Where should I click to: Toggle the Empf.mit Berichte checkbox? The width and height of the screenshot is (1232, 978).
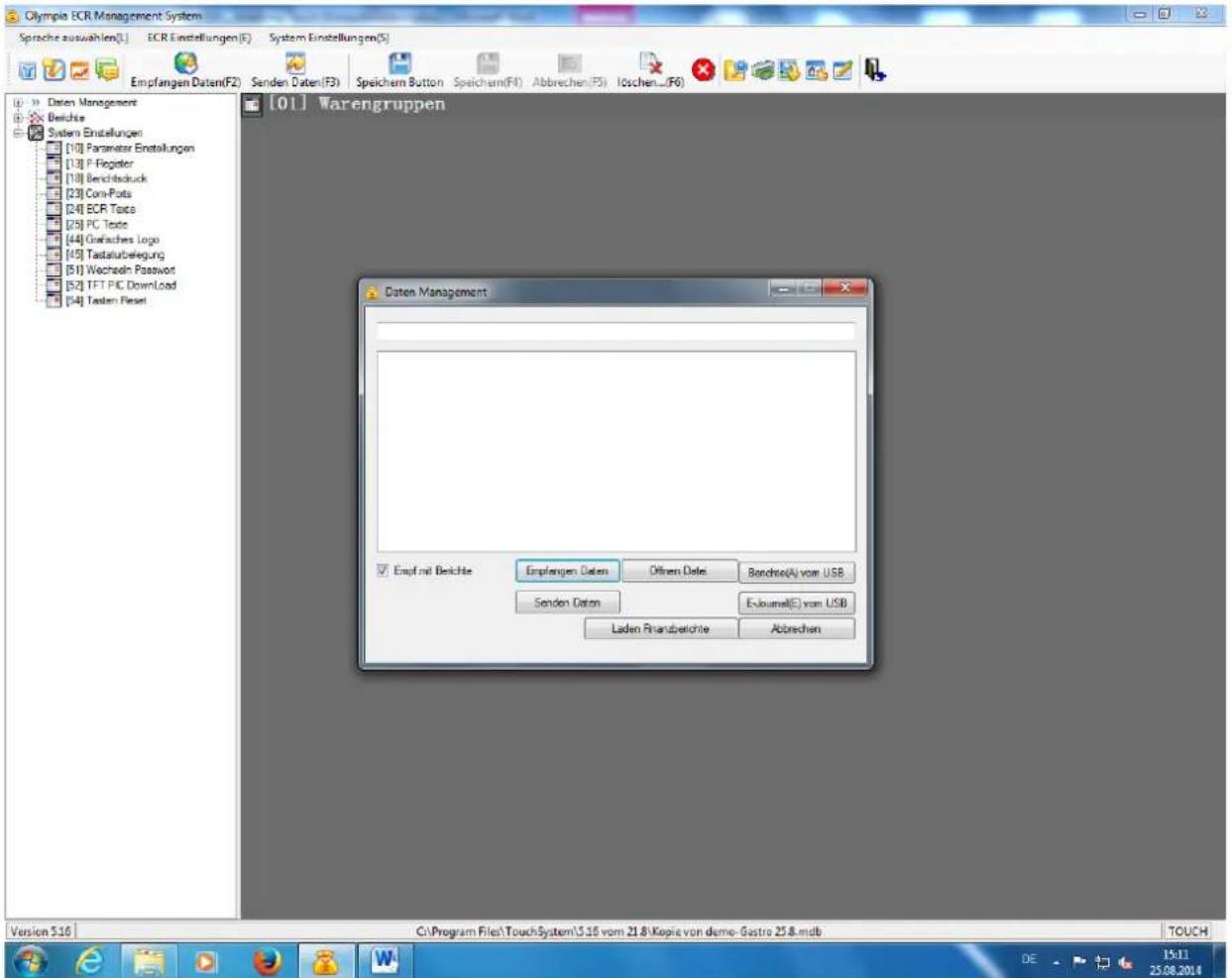click(383, 571)
